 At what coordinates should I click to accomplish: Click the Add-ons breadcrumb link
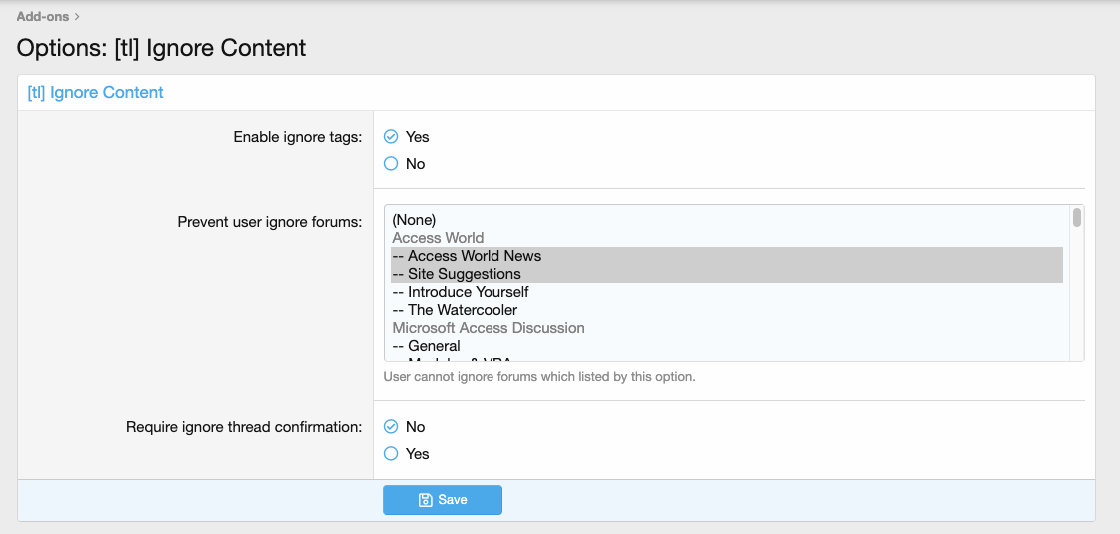tap(42, 16)
